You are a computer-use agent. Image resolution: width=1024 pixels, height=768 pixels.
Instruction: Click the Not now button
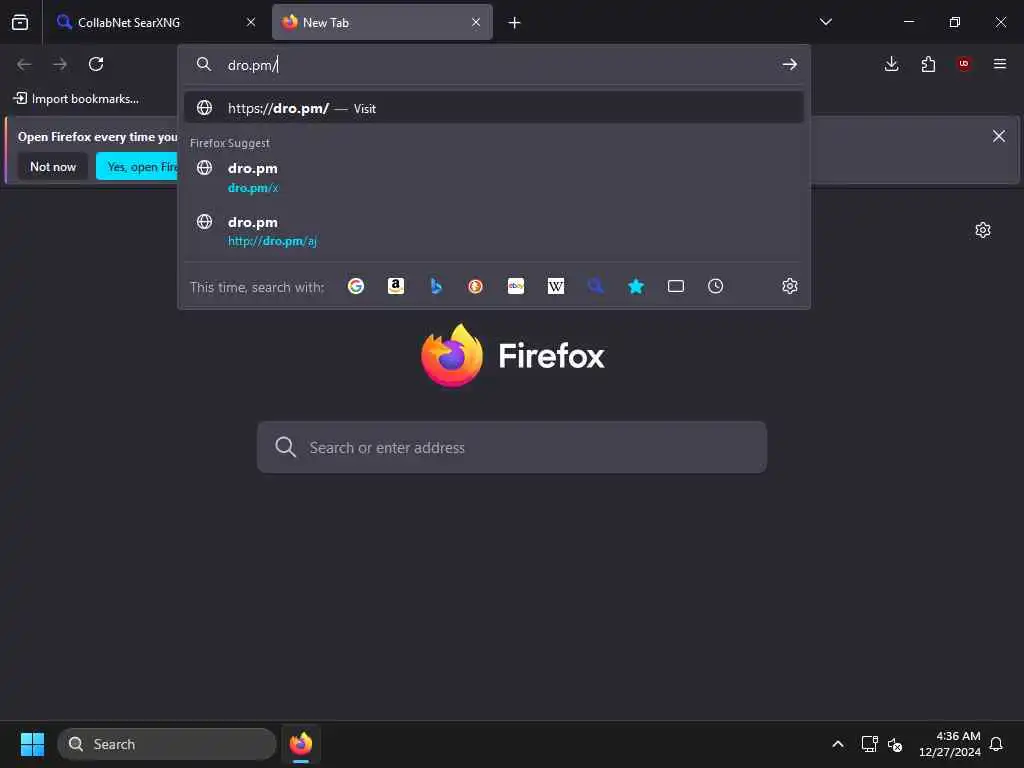(53, 167)
